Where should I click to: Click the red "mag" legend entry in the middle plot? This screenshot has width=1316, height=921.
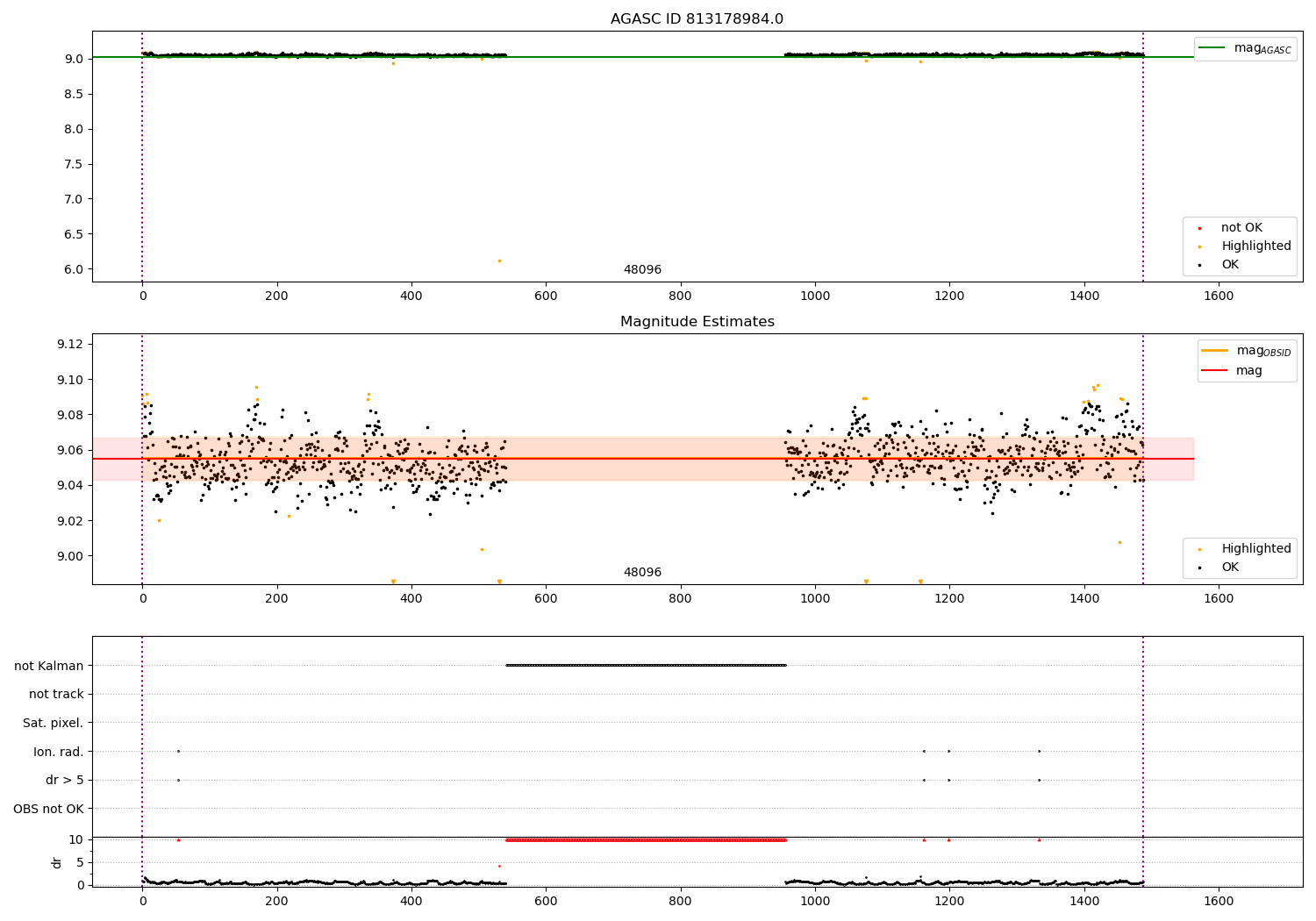click(1249, 370)
